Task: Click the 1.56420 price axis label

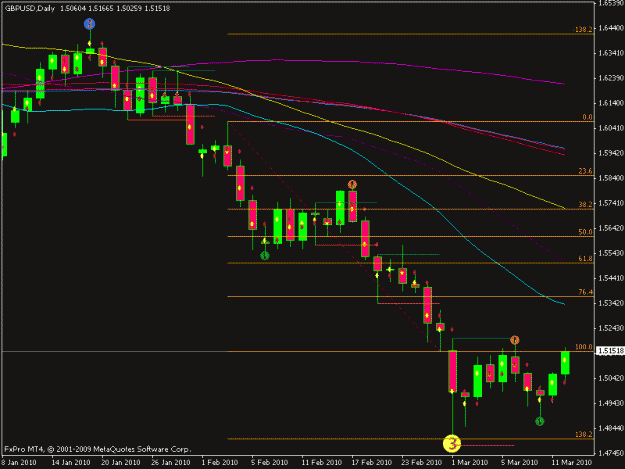Action: pyautogui.click(x=610, y=228)
